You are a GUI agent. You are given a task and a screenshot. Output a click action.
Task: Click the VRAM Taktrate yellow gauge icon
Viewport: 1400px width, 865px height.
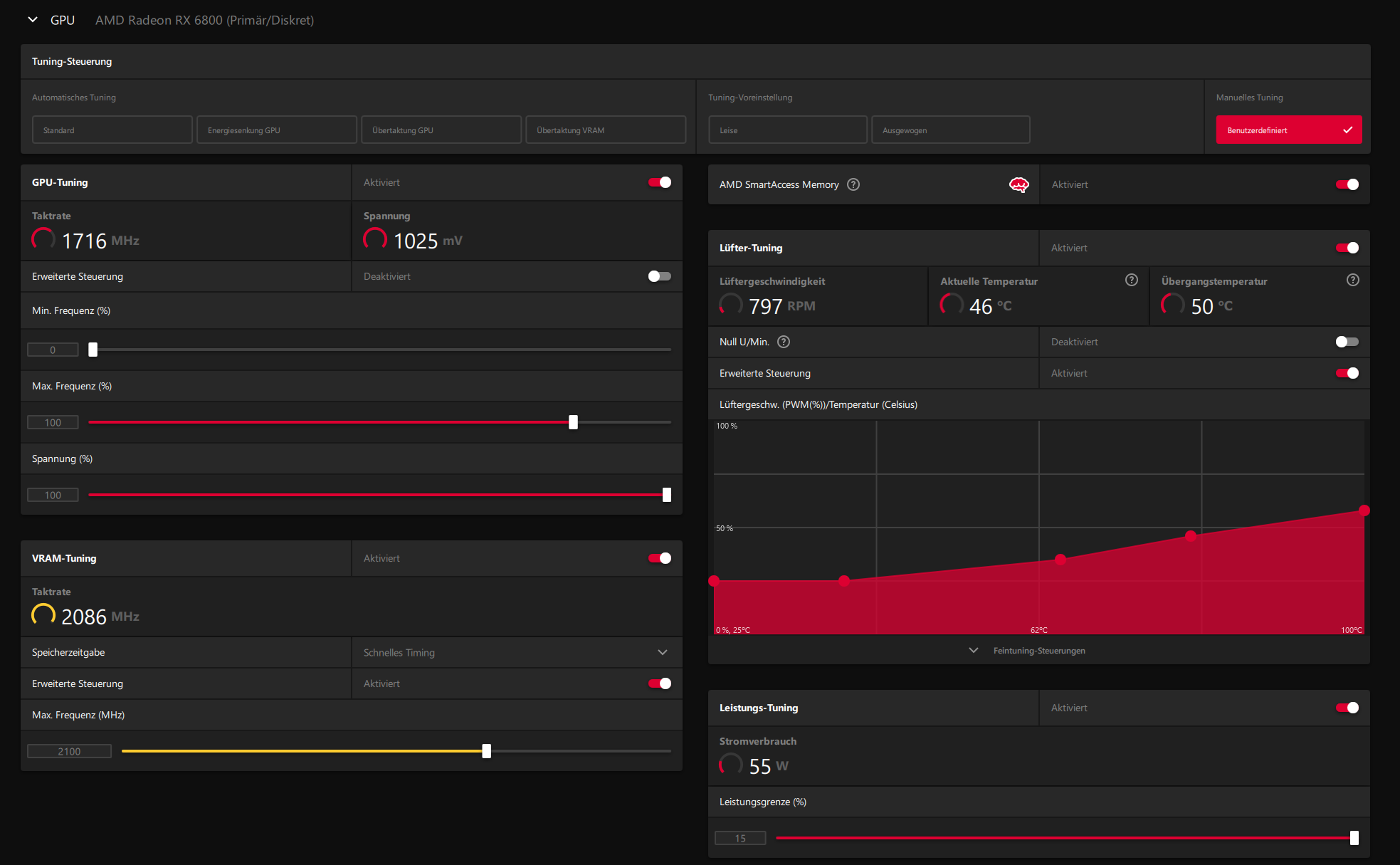43,614
